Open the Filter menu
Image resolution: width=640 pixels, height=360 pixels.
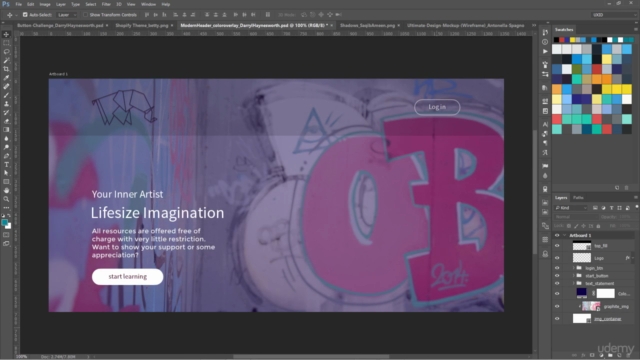pos(106,4)
